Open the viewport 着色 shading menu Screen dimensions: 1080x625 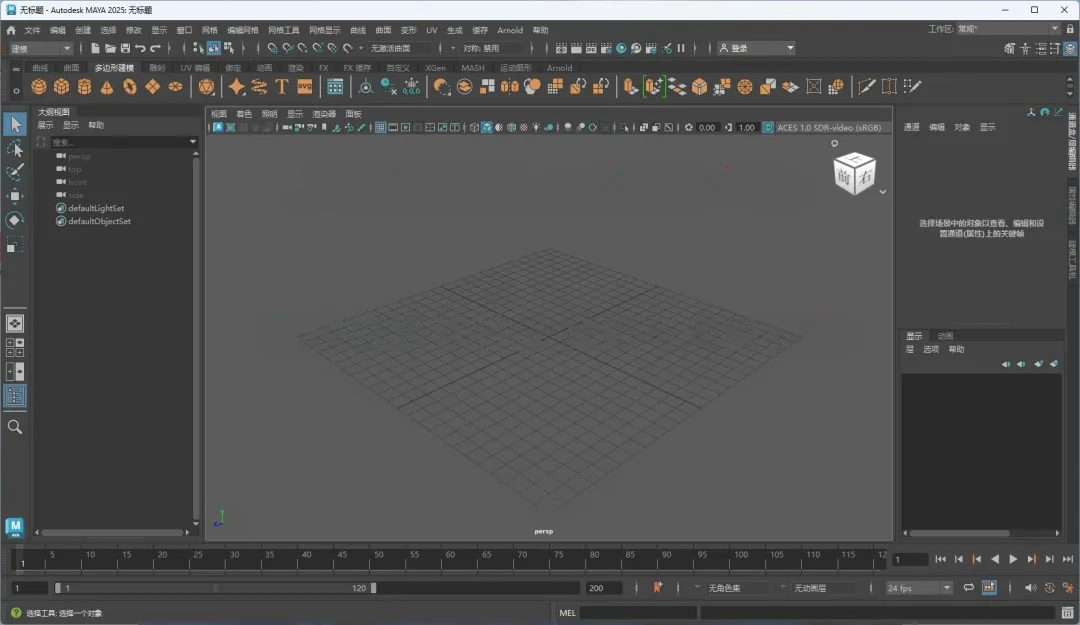point(244,114)
